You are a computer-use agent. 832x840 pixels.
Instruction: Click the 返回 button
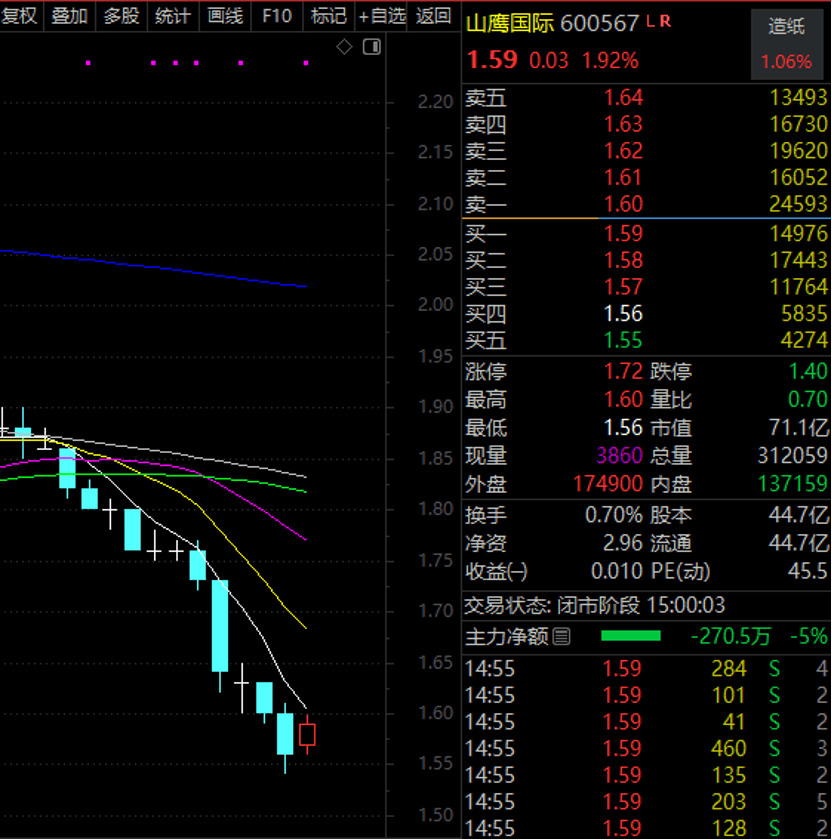(433, 16)
